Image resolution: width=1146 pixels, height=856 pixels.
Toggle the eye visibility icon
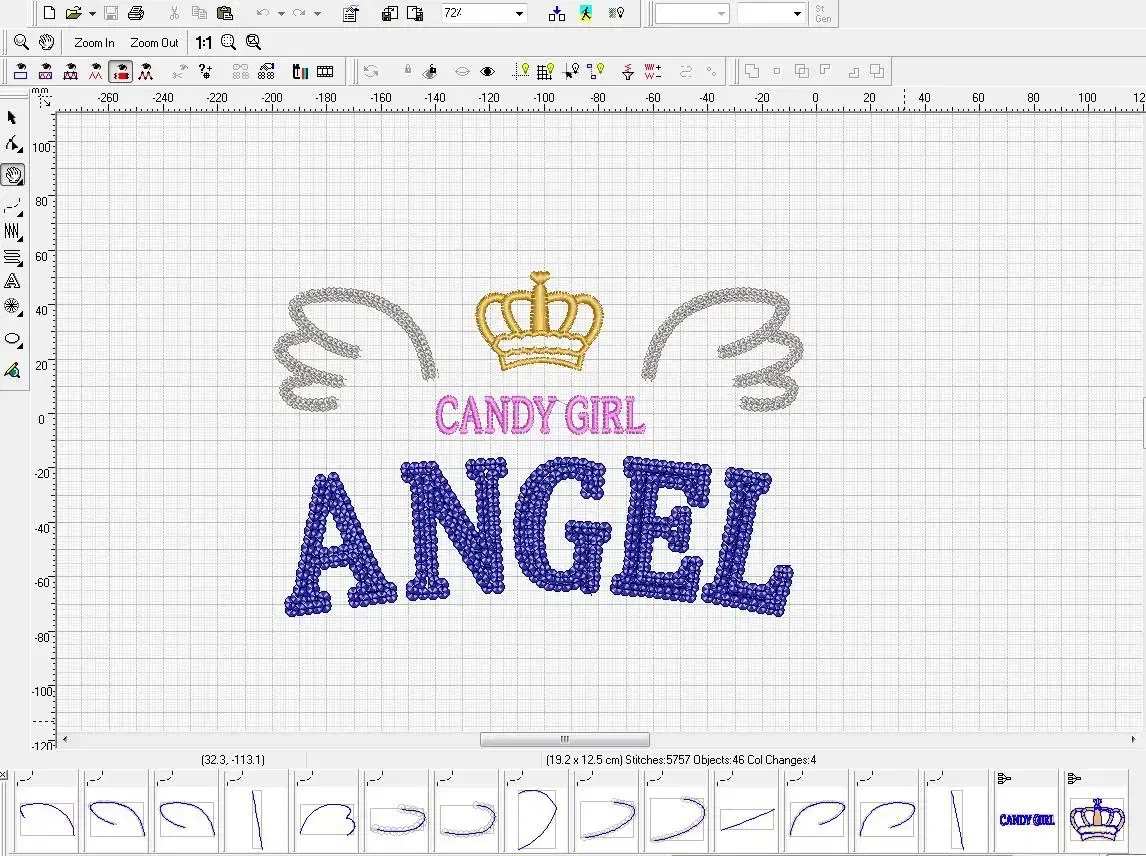click(x=487, y=71)
